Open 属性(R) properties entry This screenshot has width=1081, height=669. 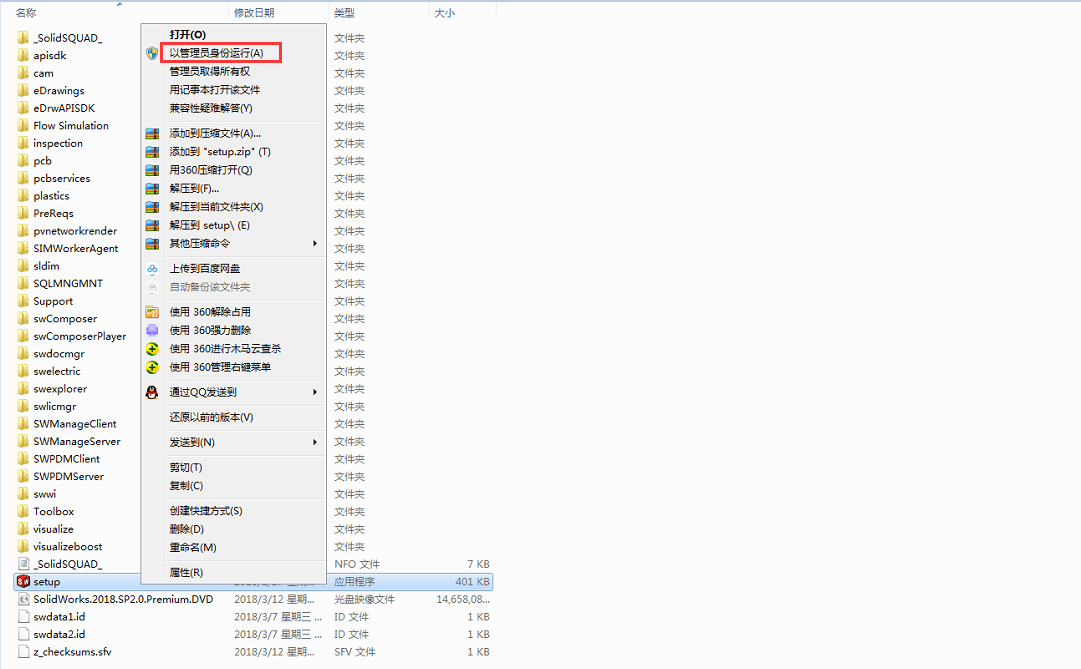tap(186, 572)
